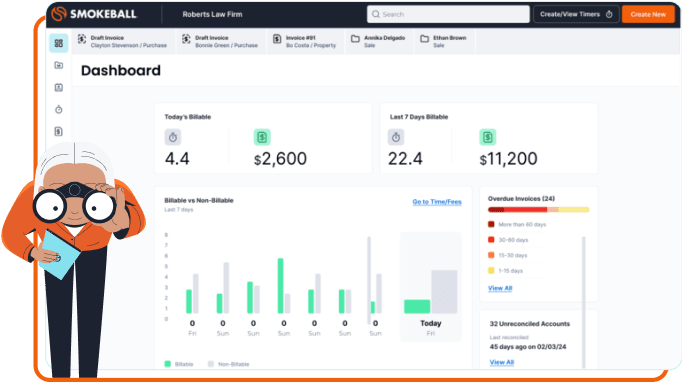Click the 22.4 hours value
Image resolution: width=682 pixels, height=382 pixels.
[x=405, y=159]
